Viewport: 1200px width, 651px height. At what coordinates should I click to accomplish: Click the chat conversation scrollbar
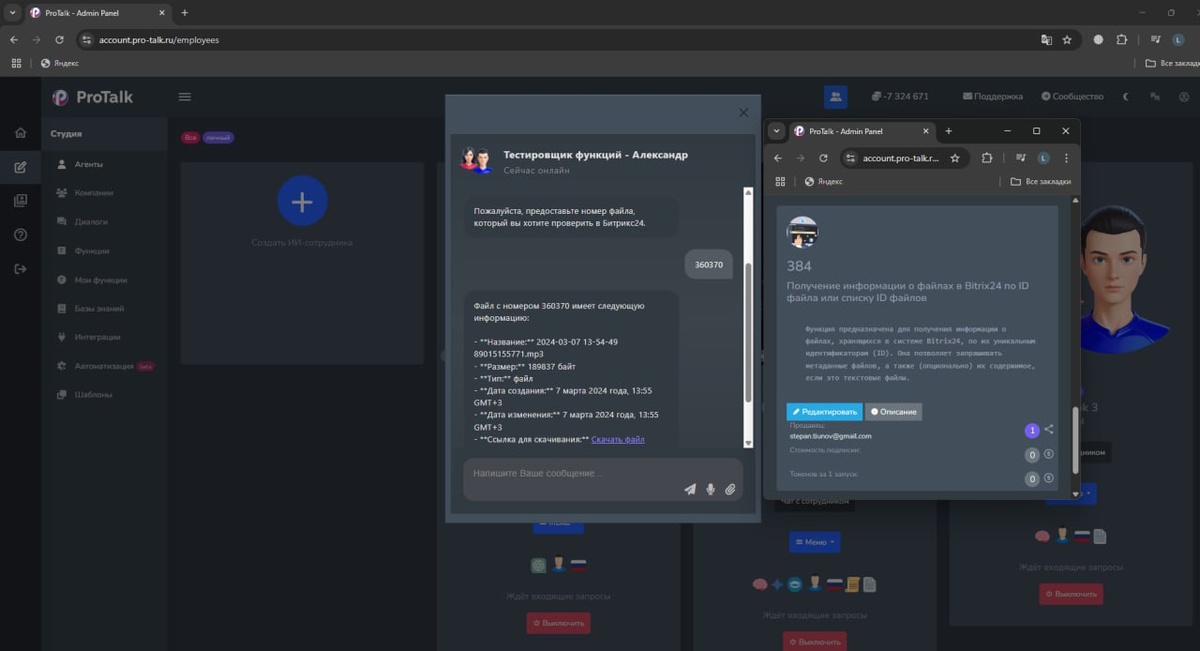747,334
